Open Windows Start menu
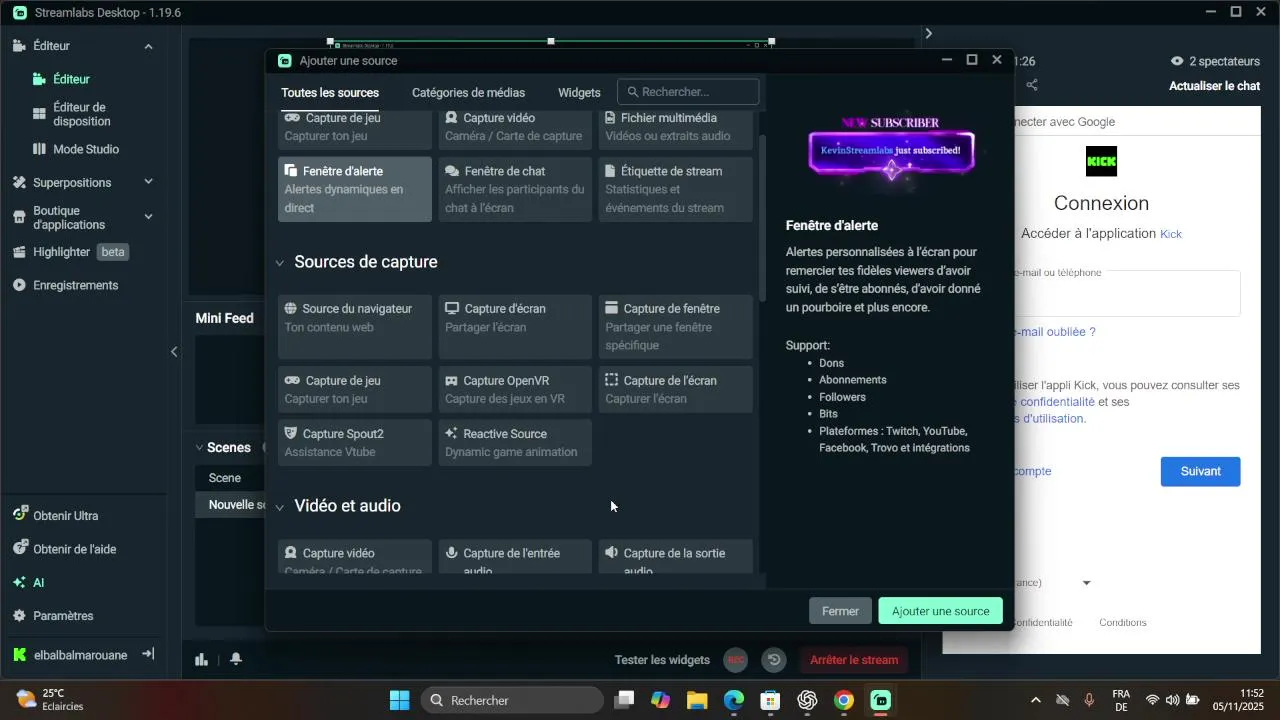 pyautogui.click(x=399, y=700)
